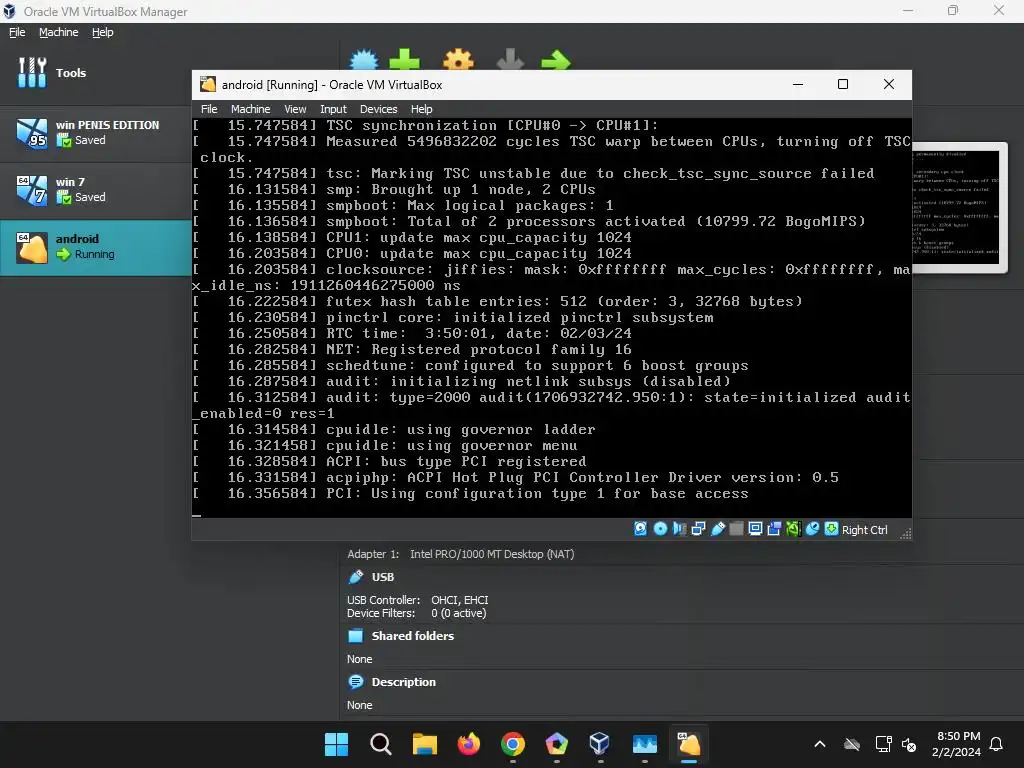Click the gray Discard arrow icon
Viewport: 1024px width, 768px height.
pos(510,60)
